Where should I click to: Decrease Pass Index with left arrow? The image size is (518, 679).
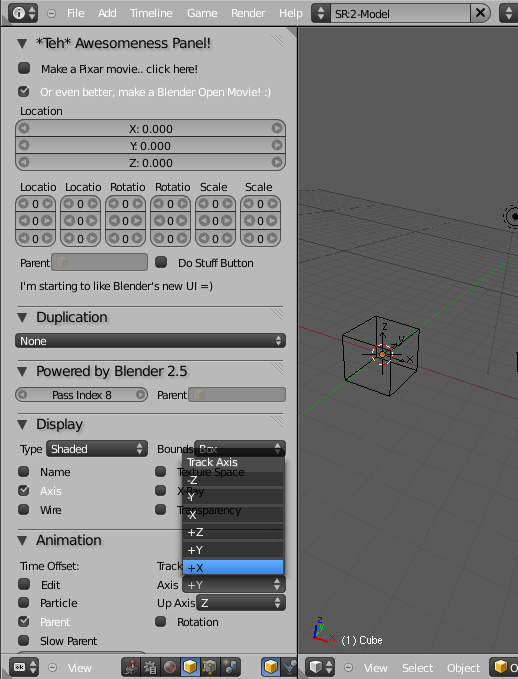pyautogui.click(x=23, y=394)
